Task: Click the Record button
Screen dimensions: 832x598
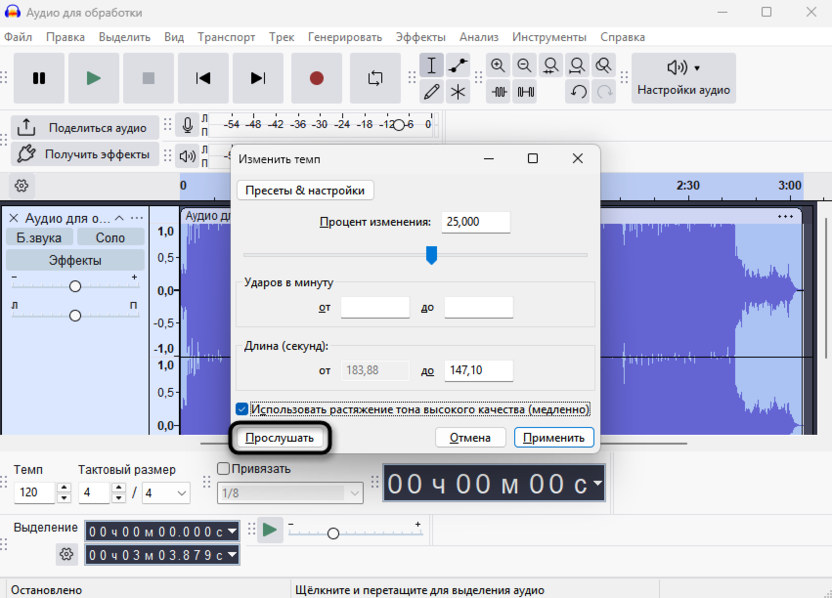Action: click(x=317, y=78)
